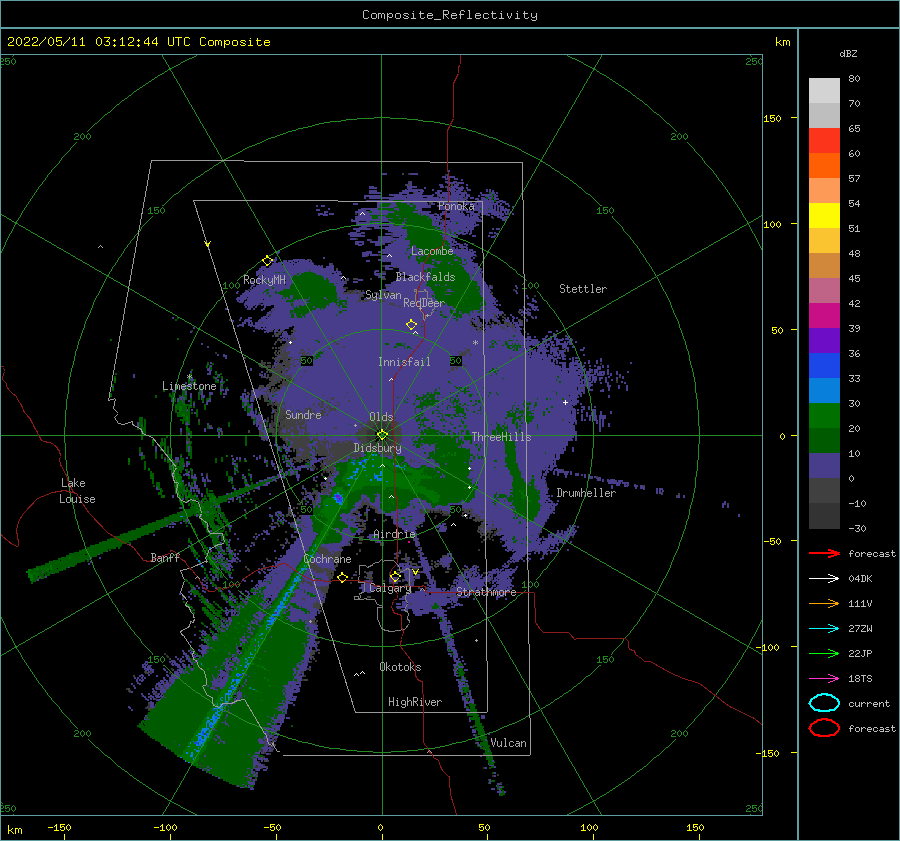
Task: Click the yellow diamond marker near RockyMH
Action: pos(267,261)
